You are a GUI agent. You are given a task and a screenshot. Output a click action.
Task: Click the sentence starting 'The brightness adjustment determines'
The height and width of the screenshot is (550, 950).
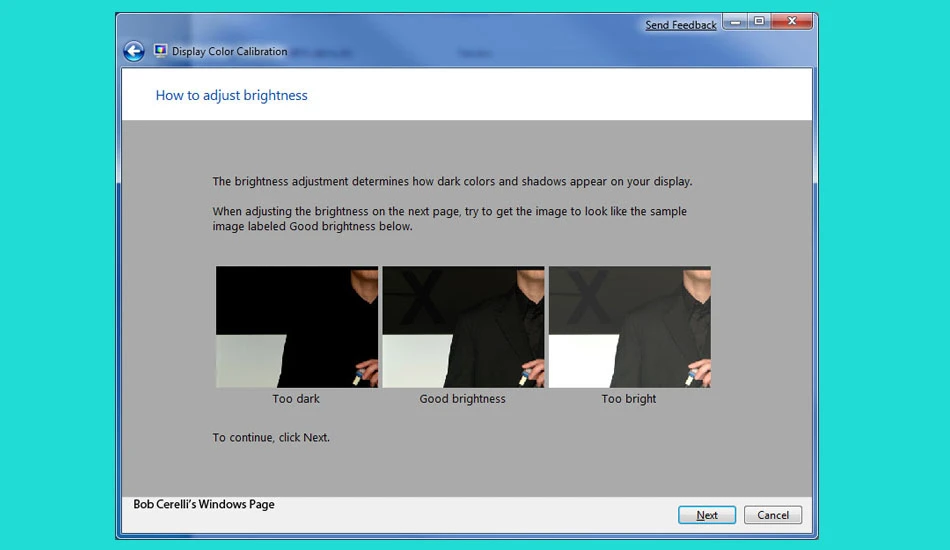click(x=452, y=181)
